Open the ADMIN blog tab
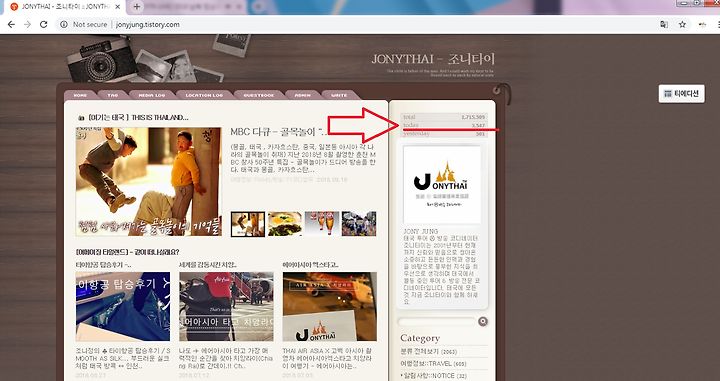Screen dimensions: 720x381 point(303,95)
